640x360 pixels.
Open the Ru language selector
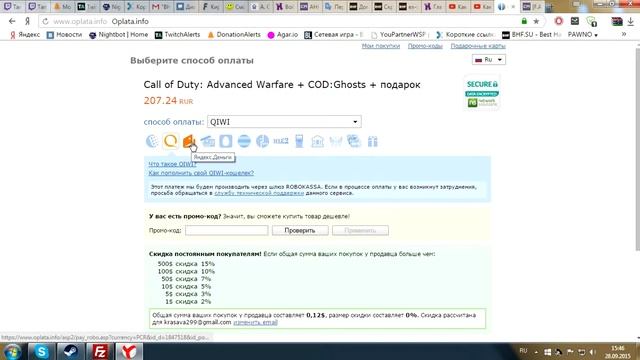[489, 60]
